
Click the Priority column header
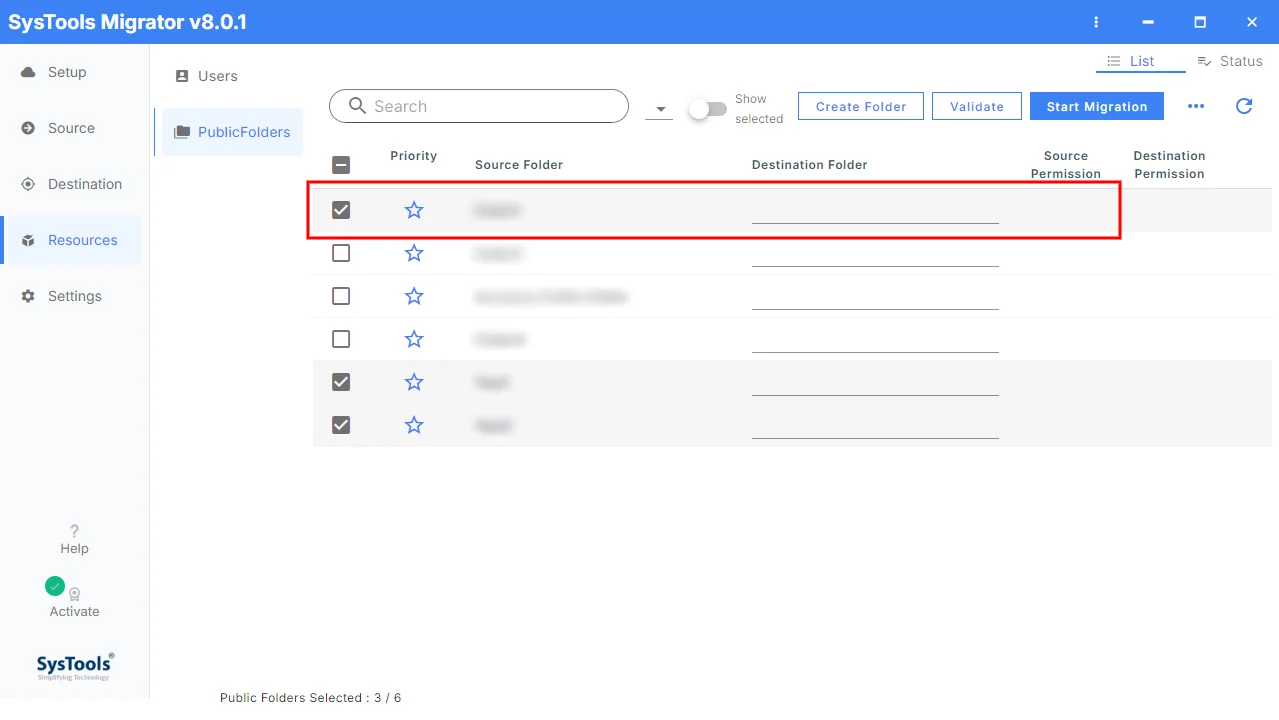414,156
